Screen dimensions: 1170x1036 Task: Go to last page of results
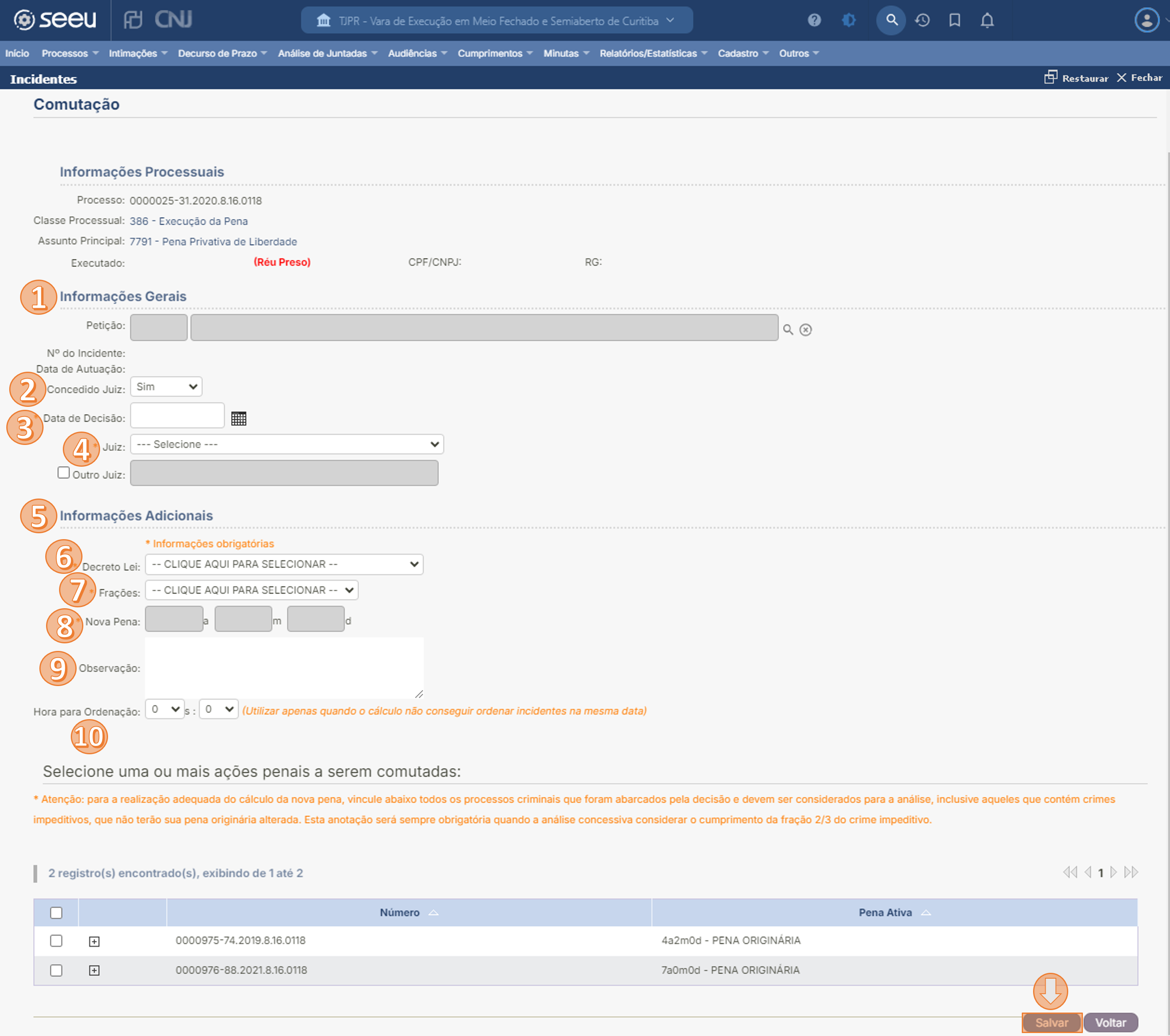[x=1131, y=872]
